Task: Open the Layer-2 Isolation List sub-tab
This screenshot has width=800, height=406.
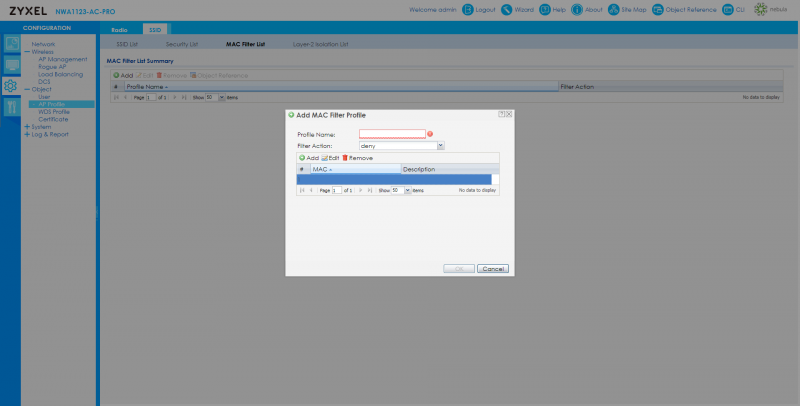Action: click(x=320, y=44)
